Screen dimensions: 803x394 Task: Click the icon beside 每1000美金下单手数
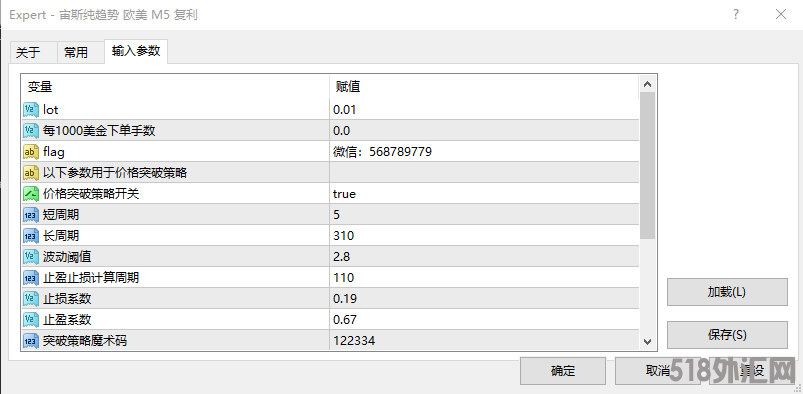(31, 131)
